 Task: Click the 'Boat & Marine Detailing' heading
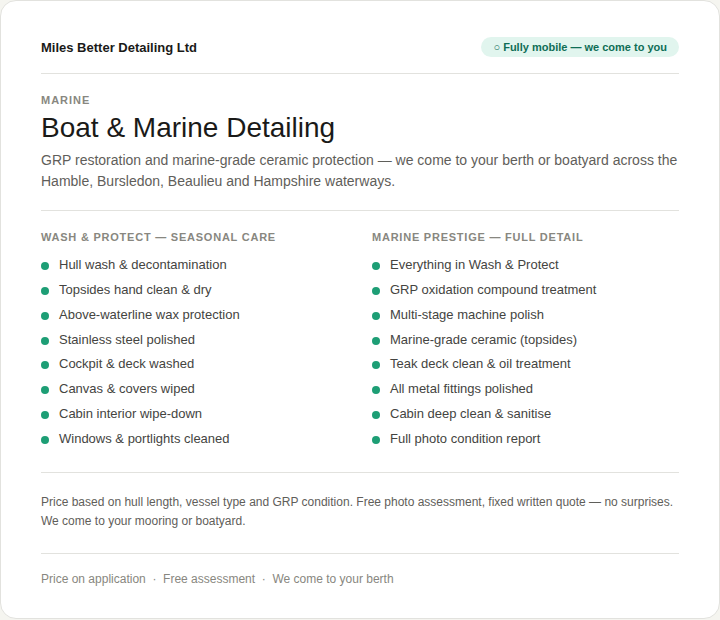(x=188, y=127)
